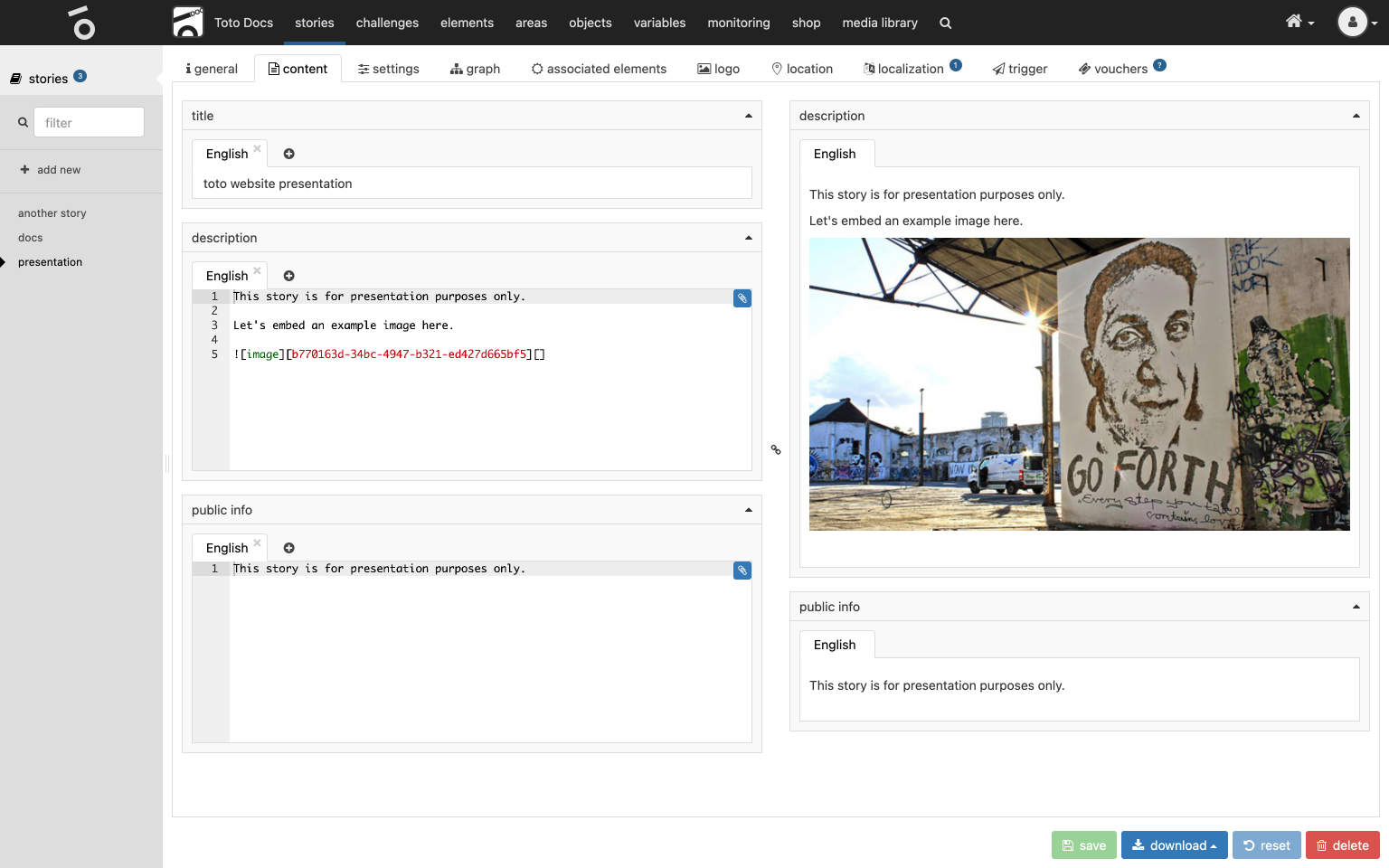Image resolution: width=1389 pixels, height=868 pixels.
Task: Click the home icon near the user avatar
Action: tap(1294, 20)
